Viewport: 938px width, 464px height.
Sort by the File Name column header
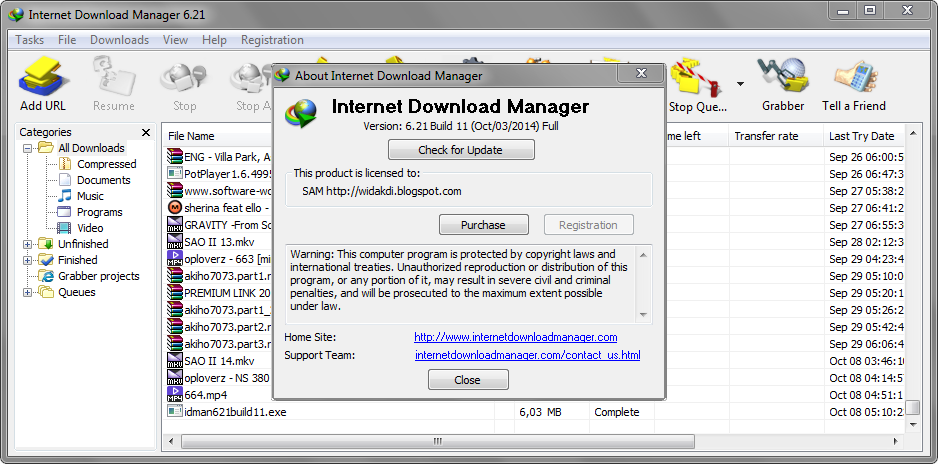tap(191, 136)
